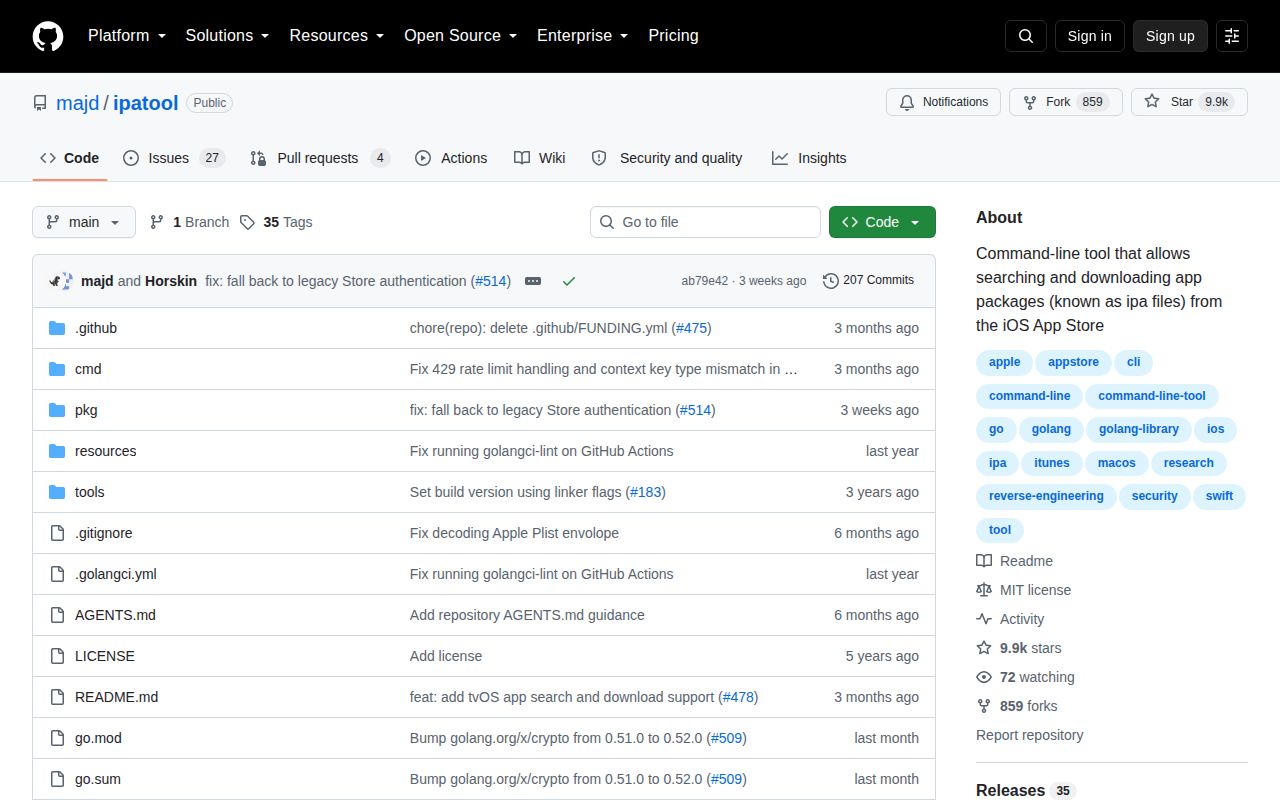Open the Insights tab
The height and width of the screenshot is (800, 1280).
pyautogui.click(x=809, y=158)
